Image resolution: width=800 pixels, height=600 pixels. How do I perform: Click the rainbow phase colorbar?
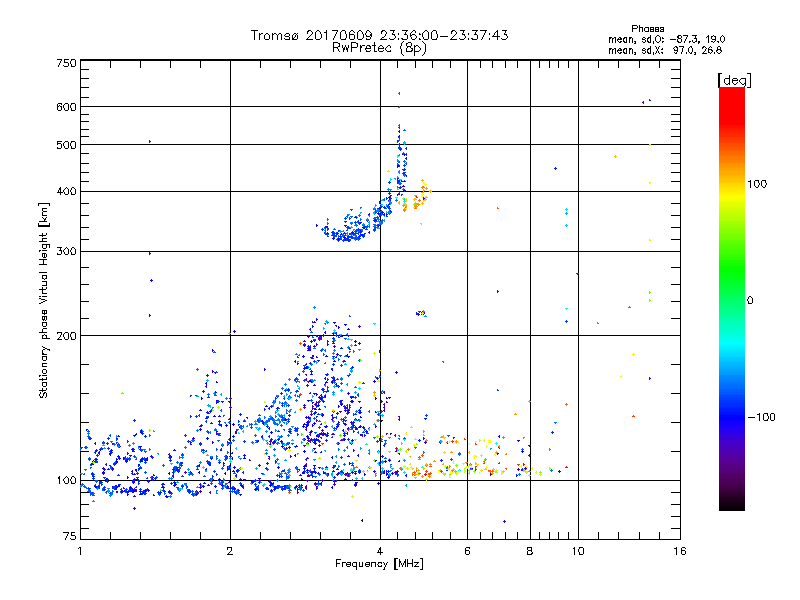click(x=732, y=299)
